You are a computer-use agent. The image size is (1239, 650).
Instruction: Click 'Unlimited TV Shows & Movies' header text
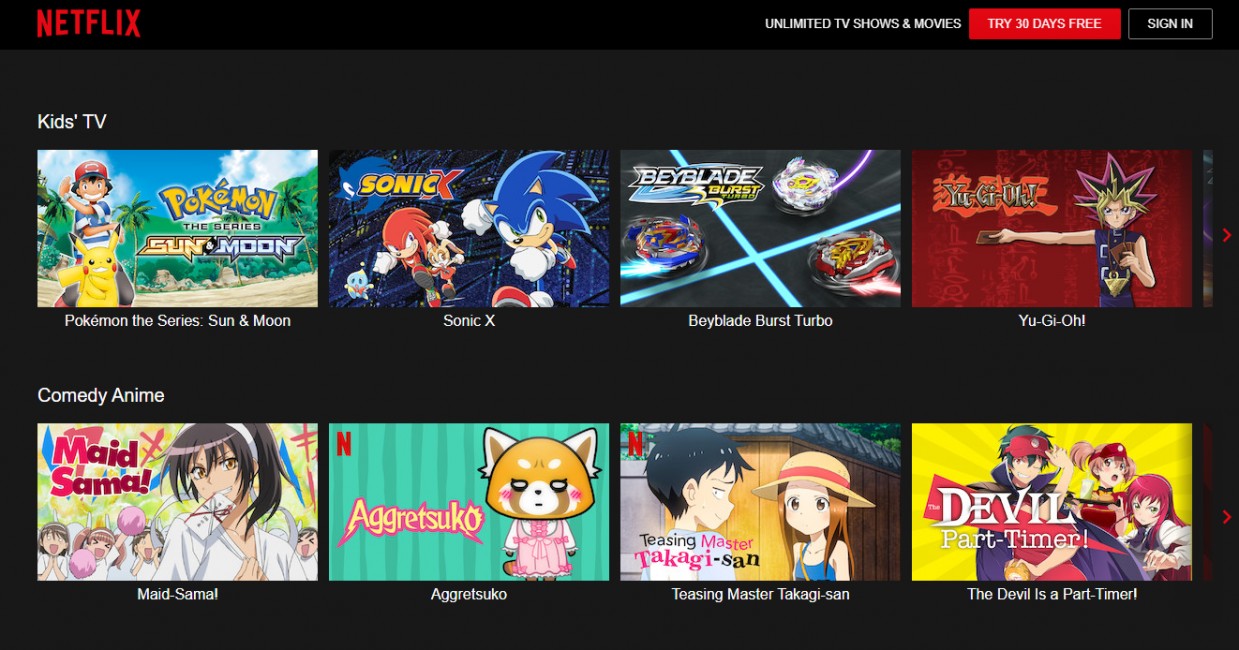863,24
